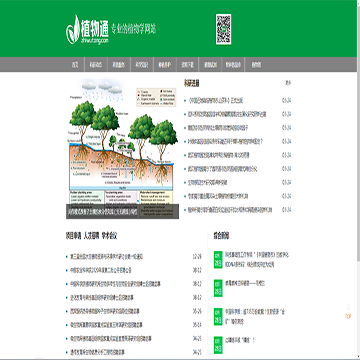Click the 植物通 leaf logo
Viewport: 360px width, 360px height.
coord(87,29)
